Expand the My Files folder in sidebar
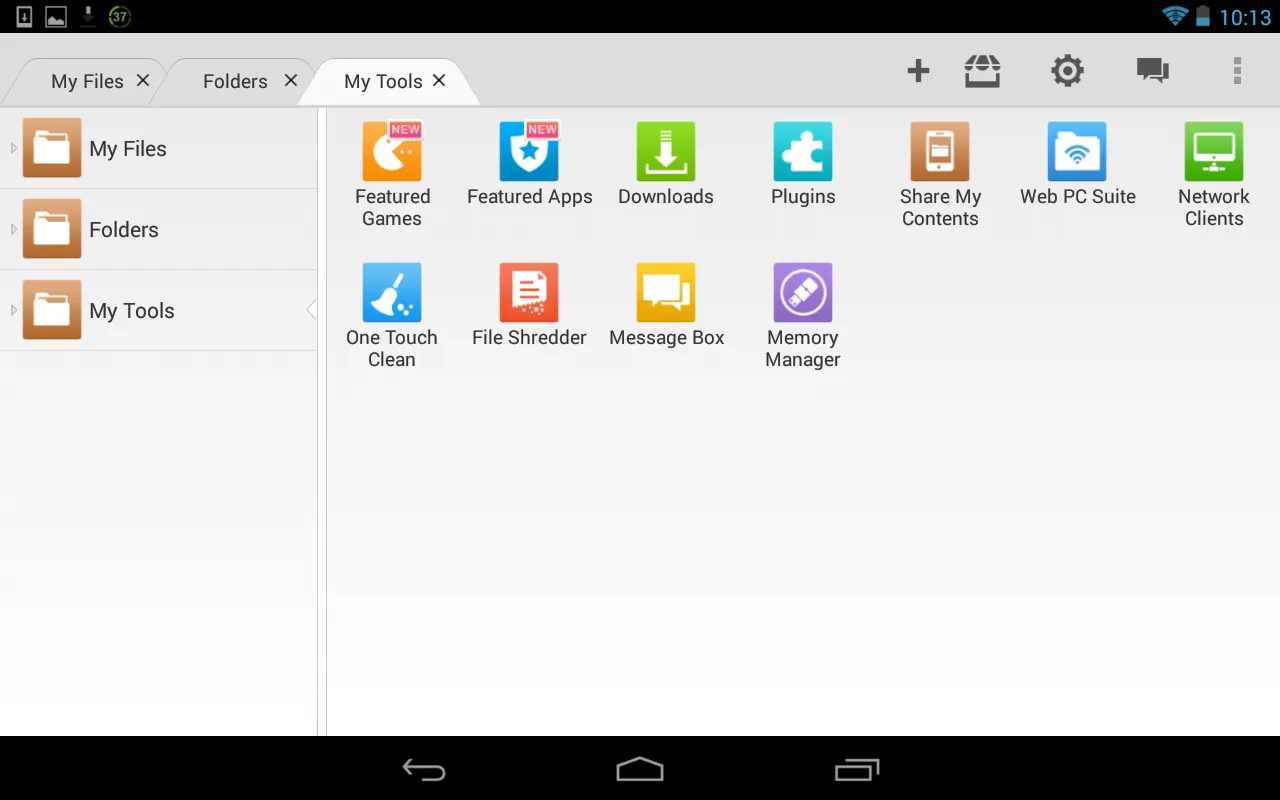 pos(14,148)
